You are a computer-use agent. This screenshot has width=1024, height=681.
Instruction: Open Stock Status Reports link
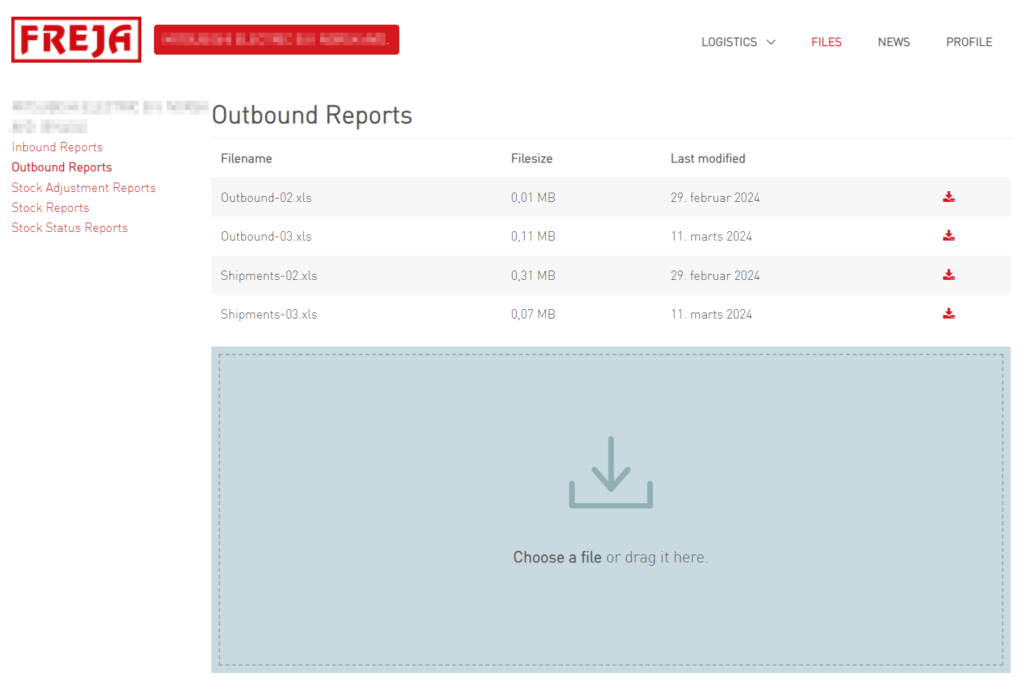point(70,228)
